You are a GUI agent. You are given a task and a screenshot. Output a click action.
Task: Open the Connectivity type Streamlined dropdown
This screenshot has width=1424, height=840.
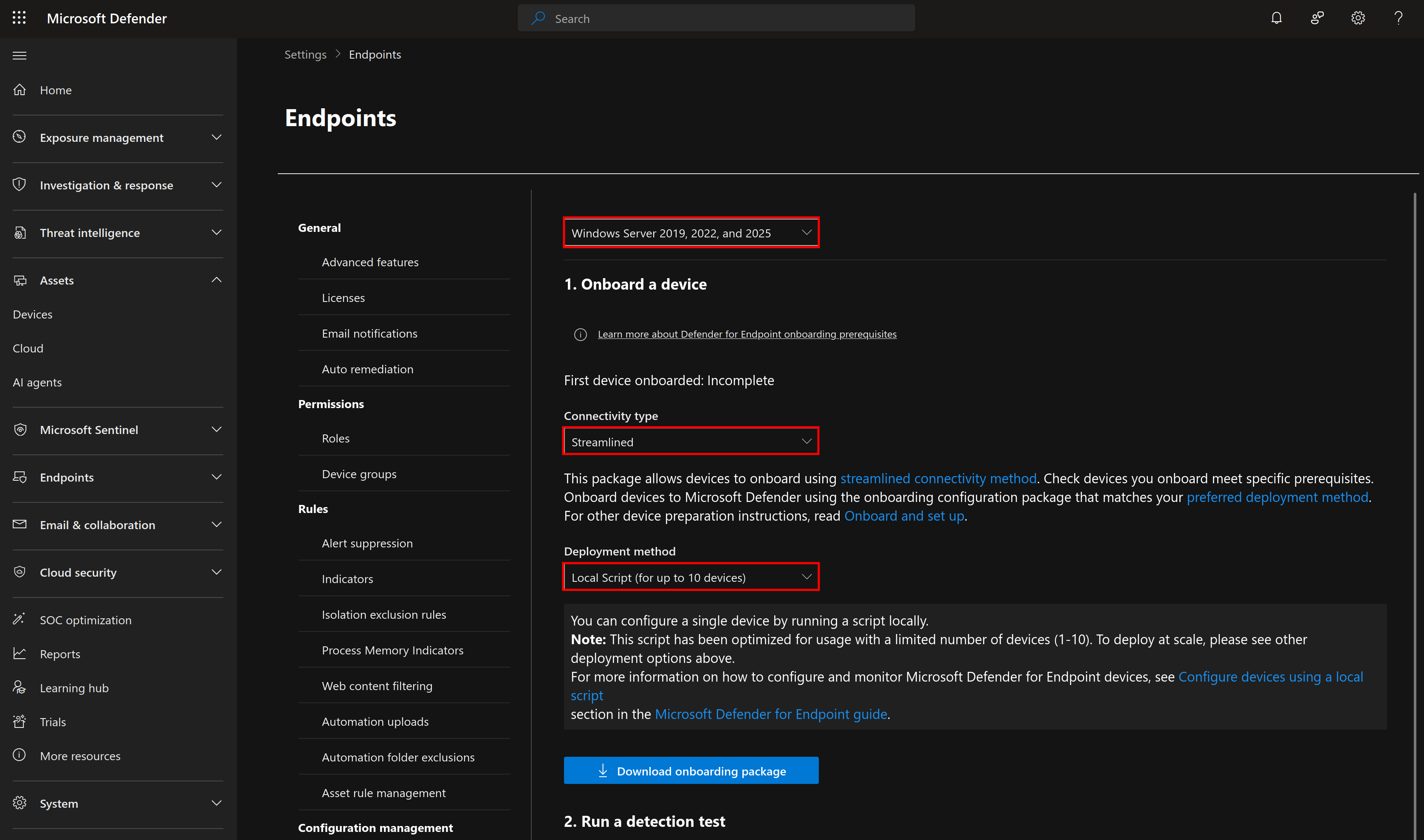(691, 442)
